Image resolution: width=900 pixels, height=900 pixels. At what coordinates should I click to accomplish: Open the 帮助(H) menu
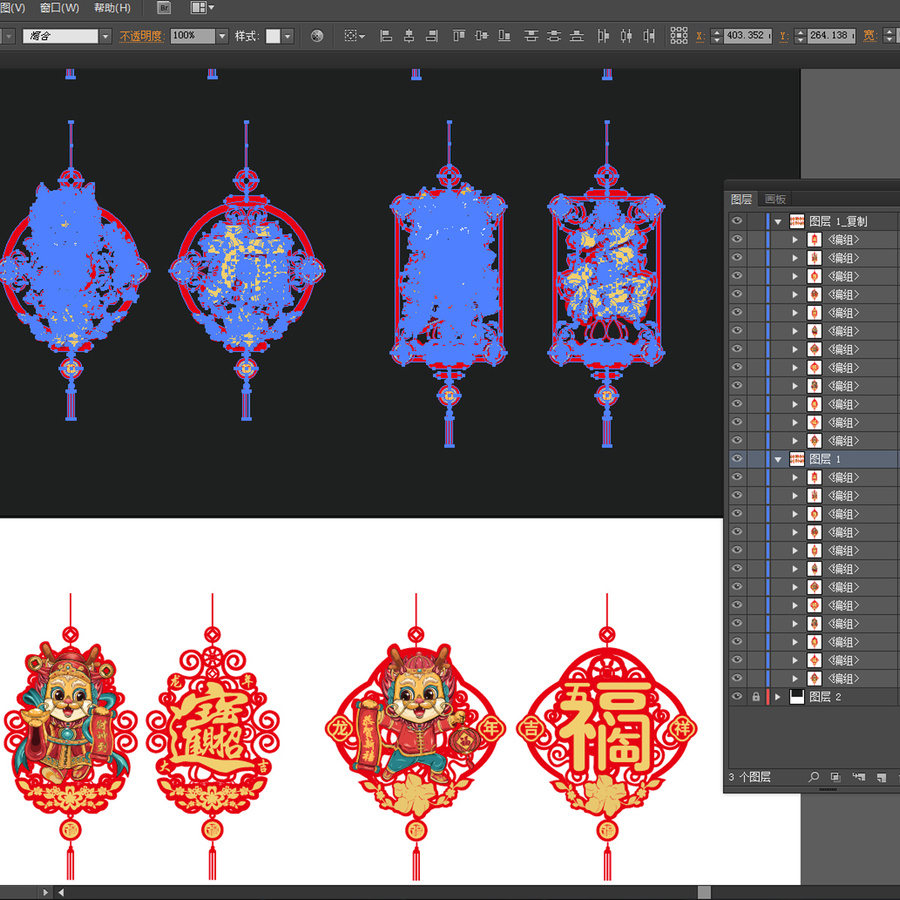click(112, 8)
